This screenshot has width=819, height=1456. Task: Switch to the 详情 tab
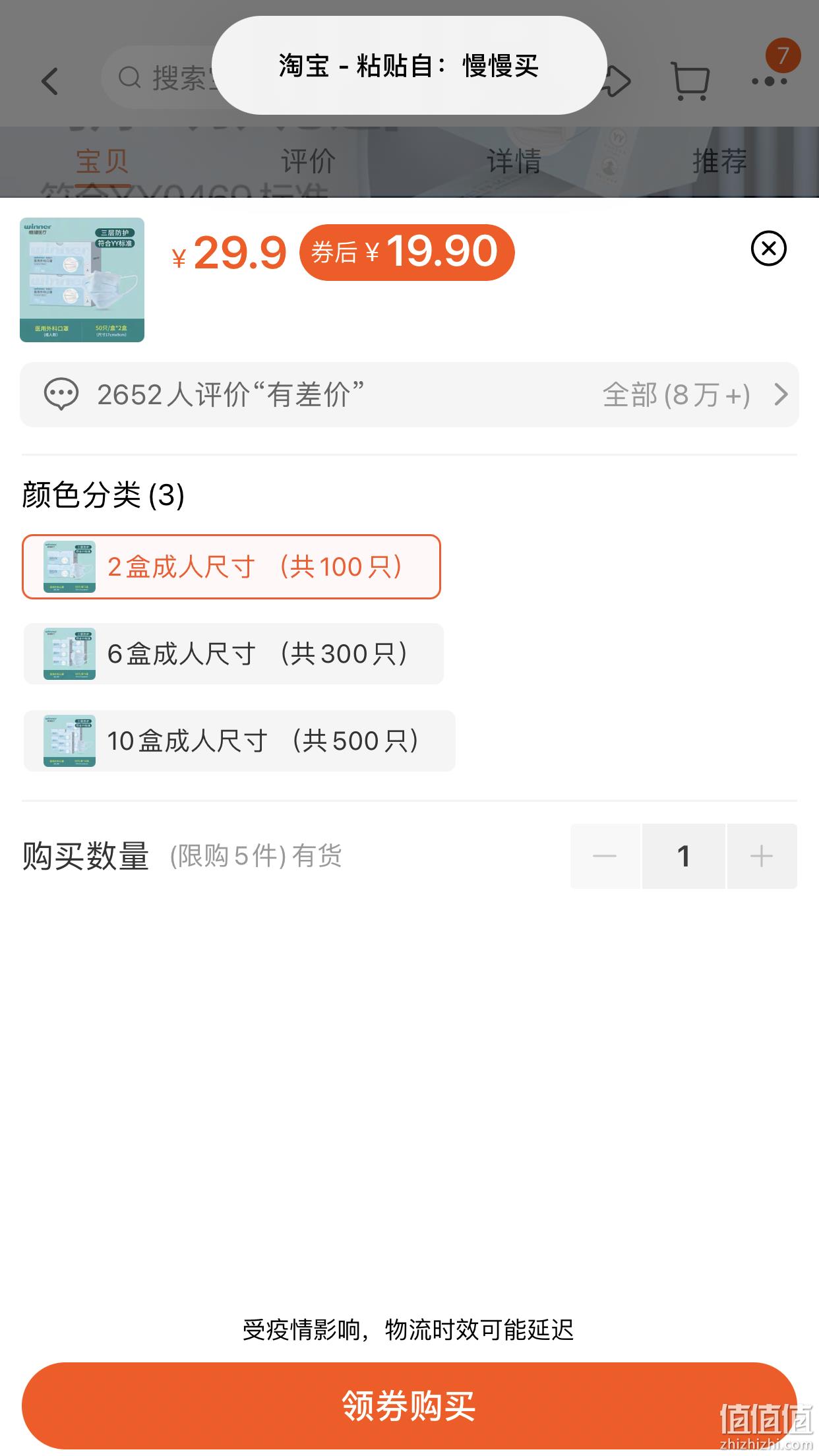(514, 162)
